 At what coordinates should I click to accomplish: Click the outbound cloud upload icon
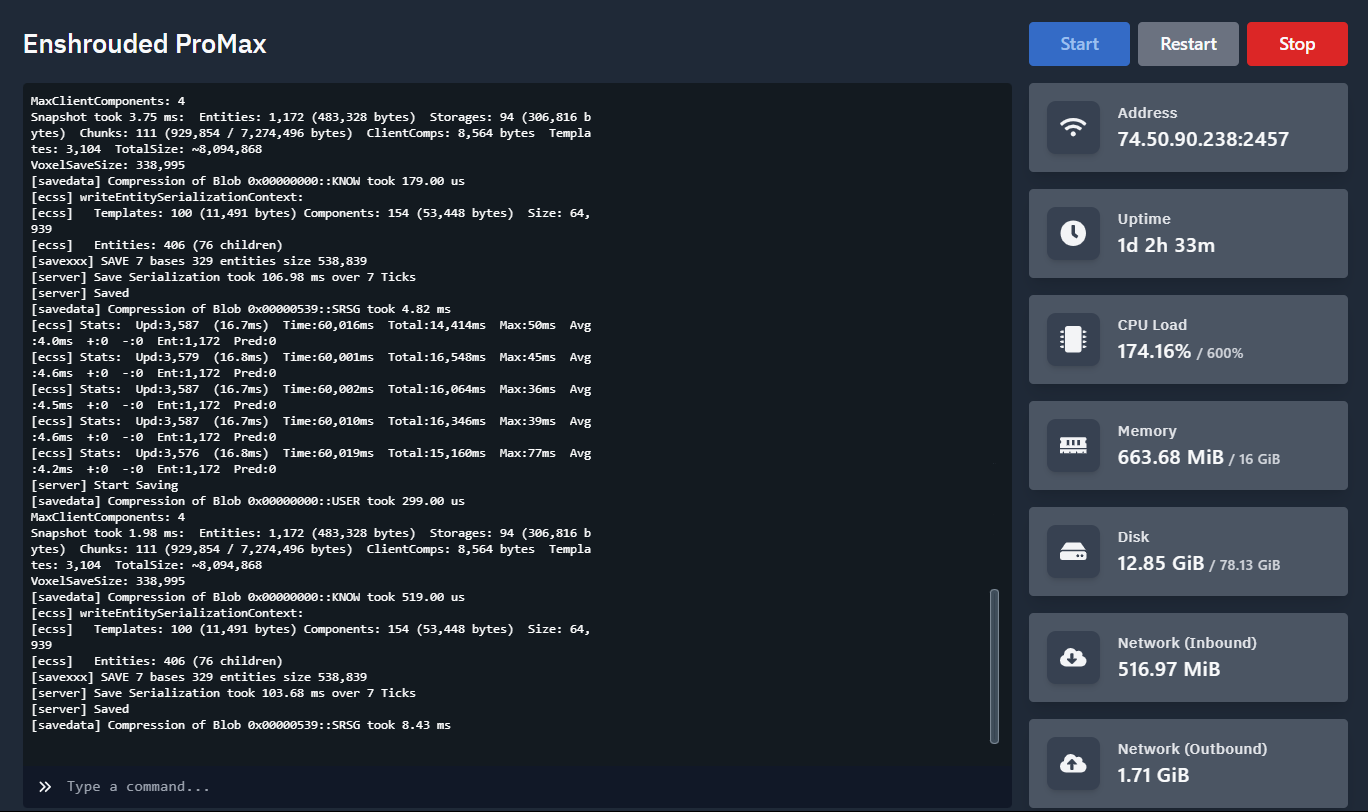tap(1073, 764)
